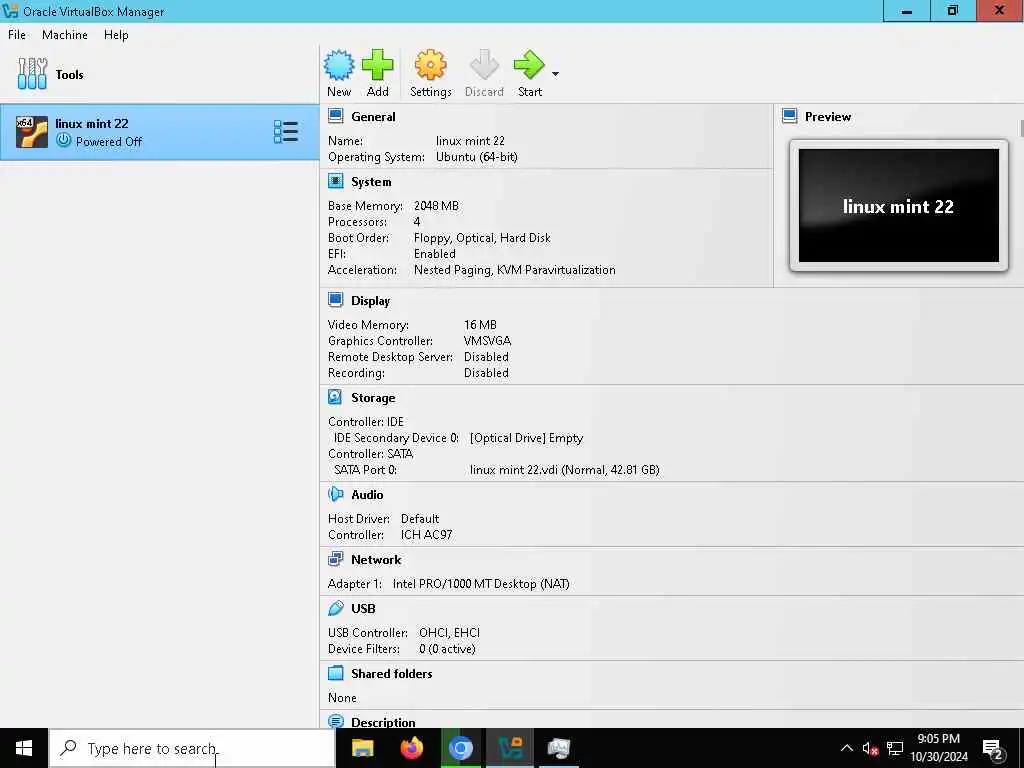The width and height of the screenshot is (1024, 768).
Task: Open the System settings heading link
Action: [371, 182]
